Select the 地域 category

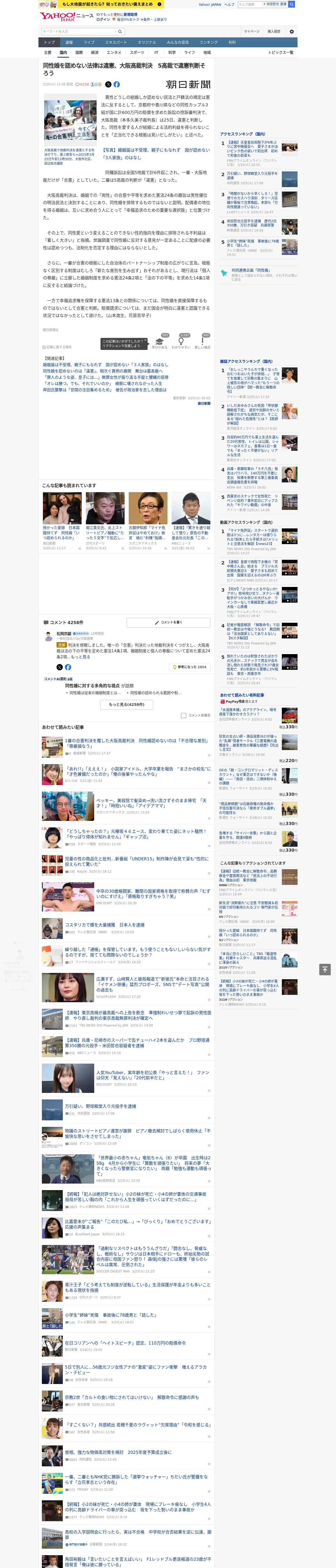(x=207, y=52)
